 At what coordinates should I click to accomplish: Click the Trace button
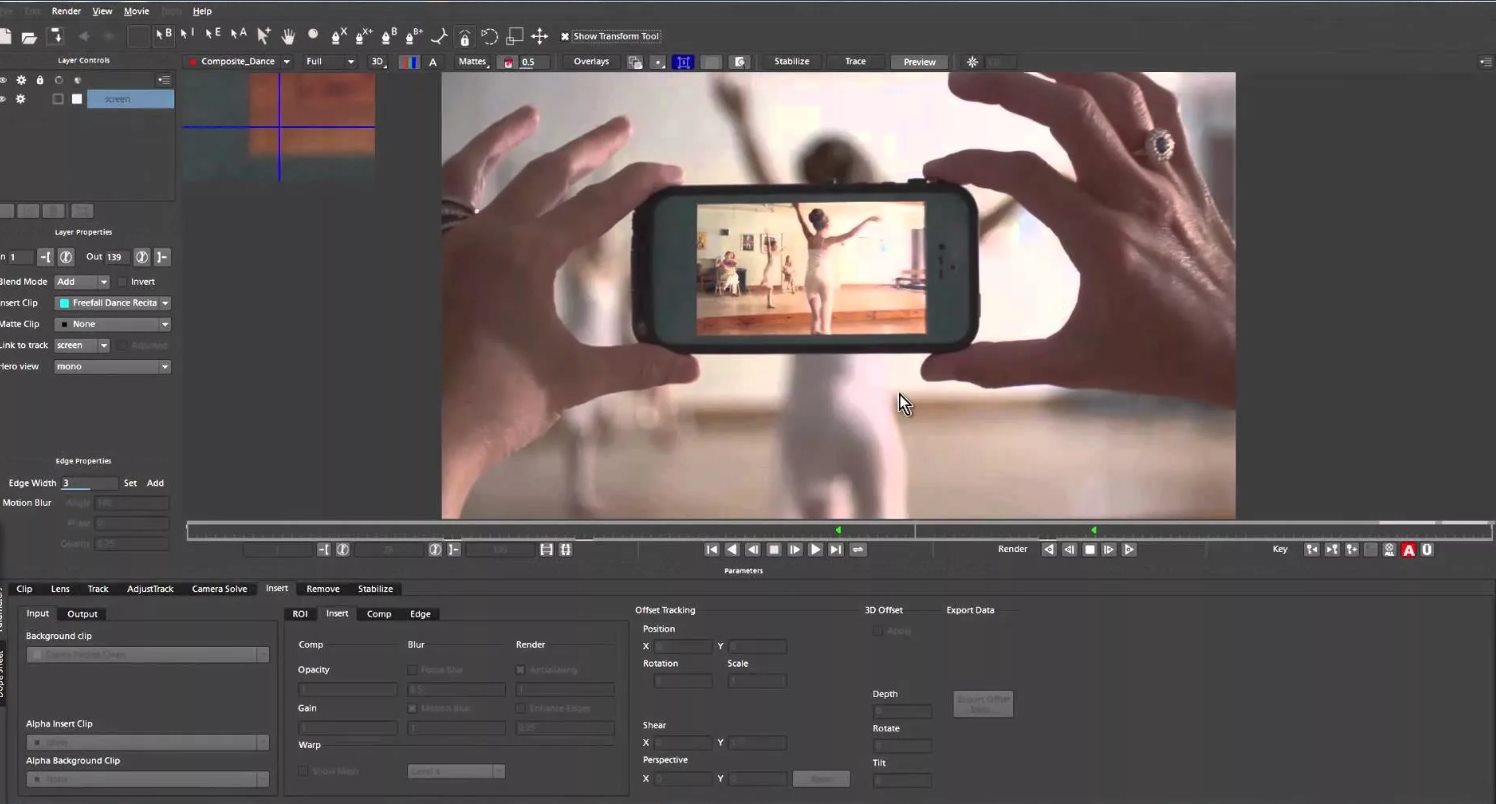point(855,62)
